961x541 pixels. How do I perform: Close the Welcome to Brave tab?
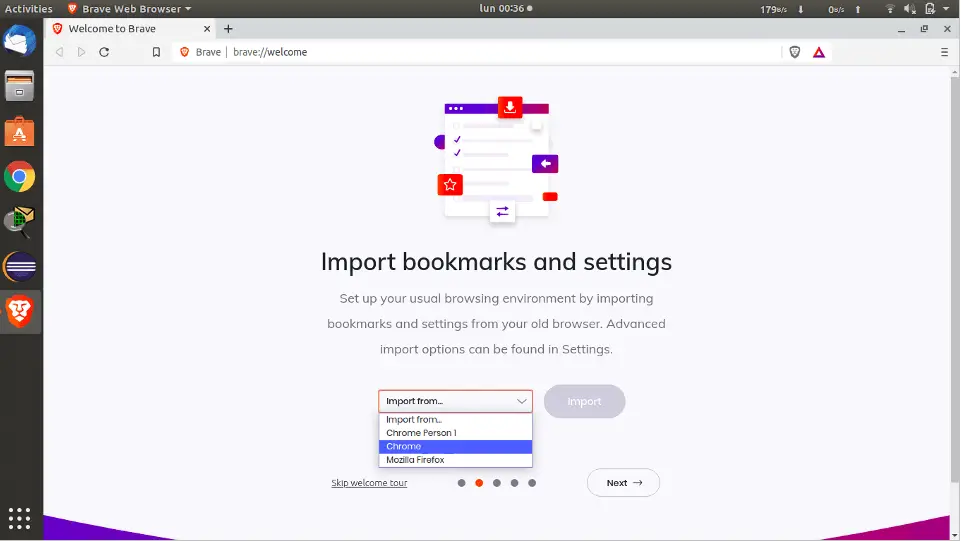click(207, 29)
